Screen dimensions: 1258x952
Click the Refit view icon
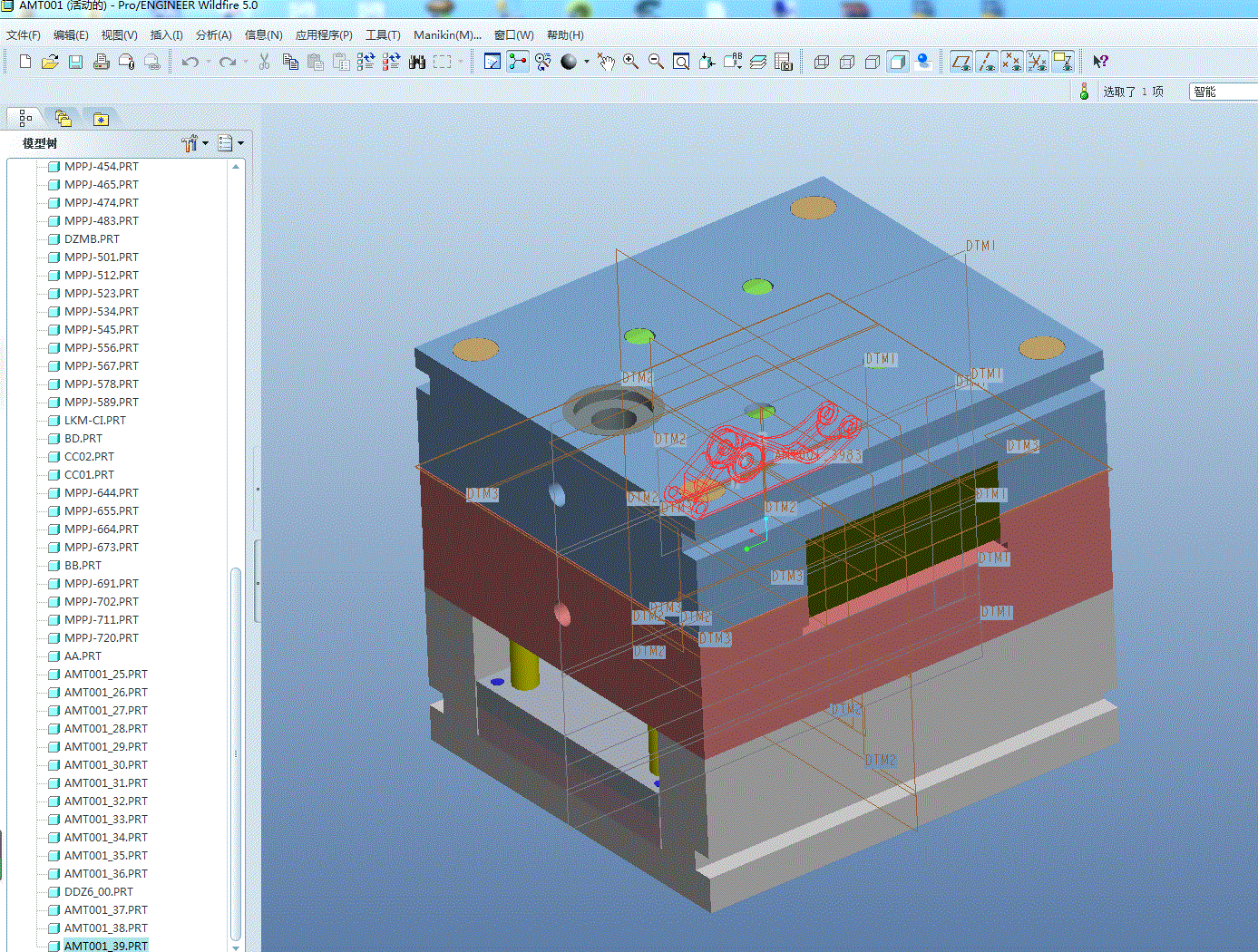[681, 62]
